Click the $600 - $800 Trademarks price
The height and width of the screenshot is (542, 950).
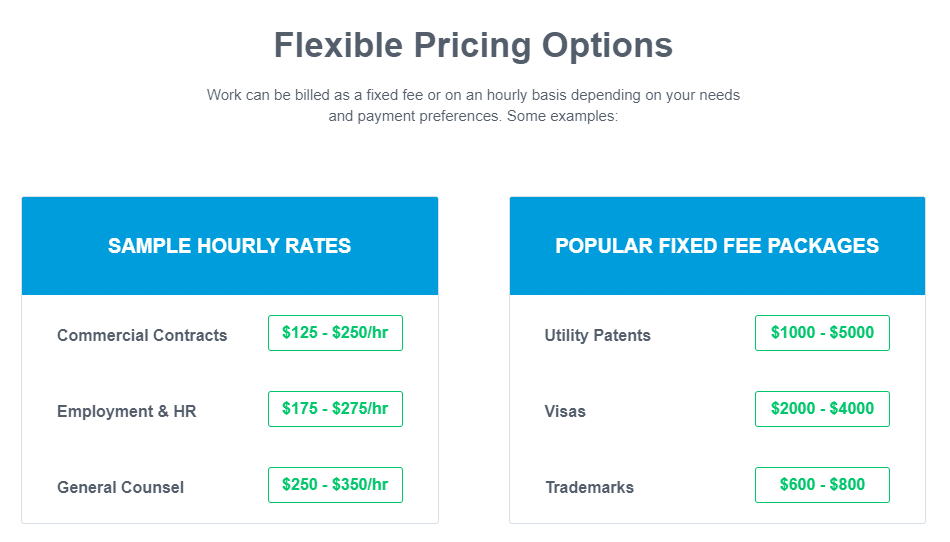click(822, 484)
